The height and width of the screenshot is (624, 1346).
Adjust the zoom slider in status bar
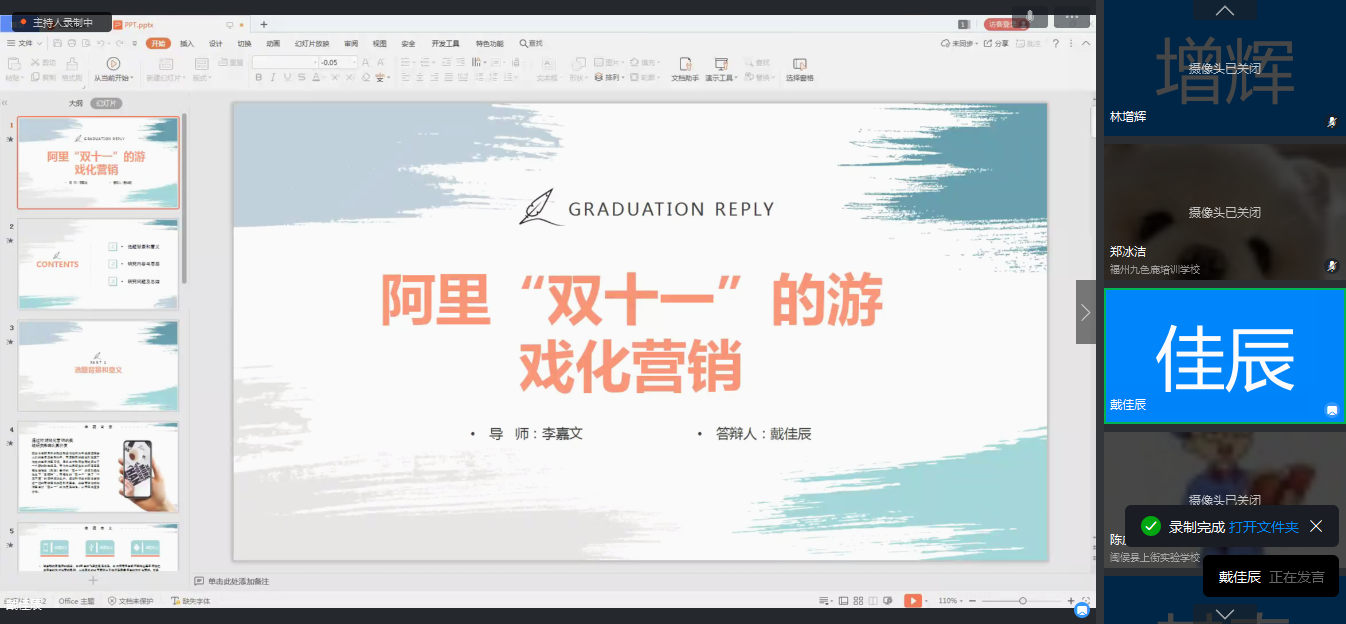(x=1022, y=601)
